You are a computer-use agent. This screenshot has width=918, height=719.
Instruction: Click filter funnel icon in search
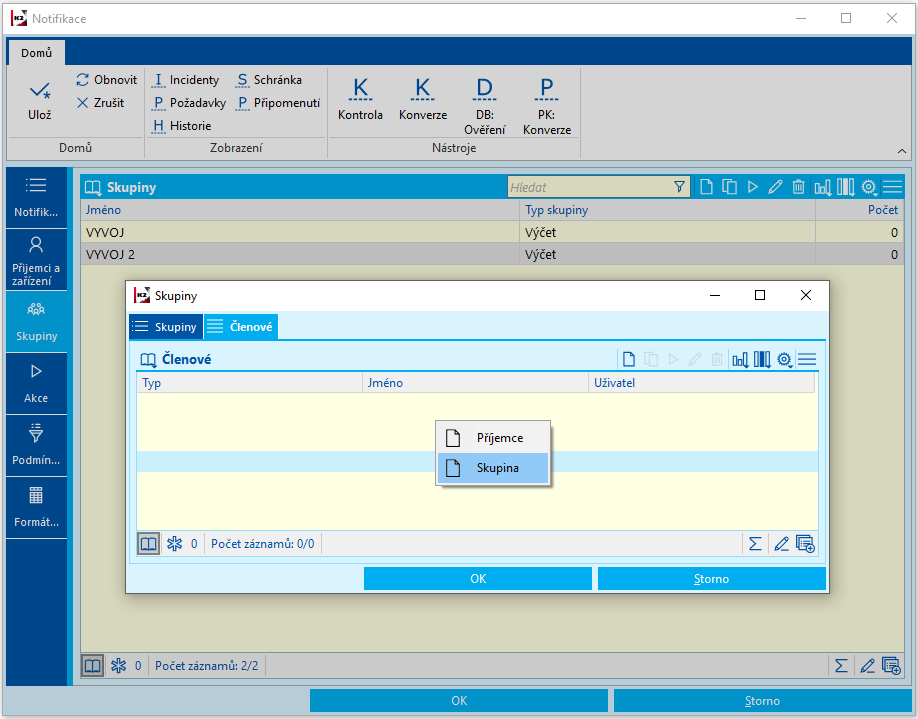pyautogui.click(x=679, y=187)
